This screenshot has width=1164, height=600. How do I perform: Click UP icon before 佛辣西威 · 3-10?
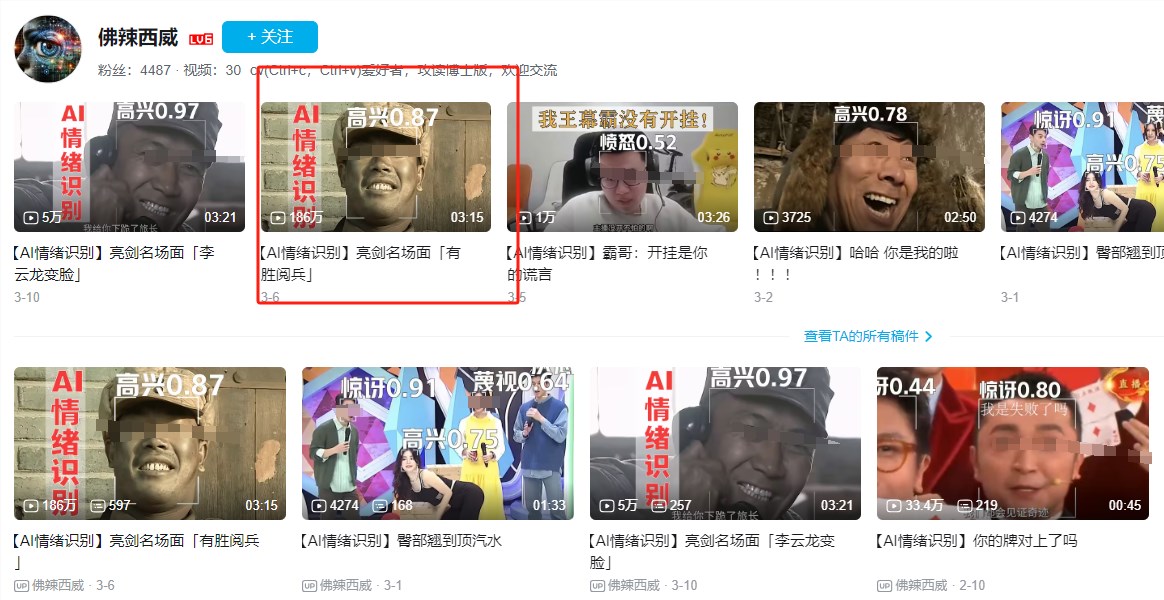pos(597,586)
